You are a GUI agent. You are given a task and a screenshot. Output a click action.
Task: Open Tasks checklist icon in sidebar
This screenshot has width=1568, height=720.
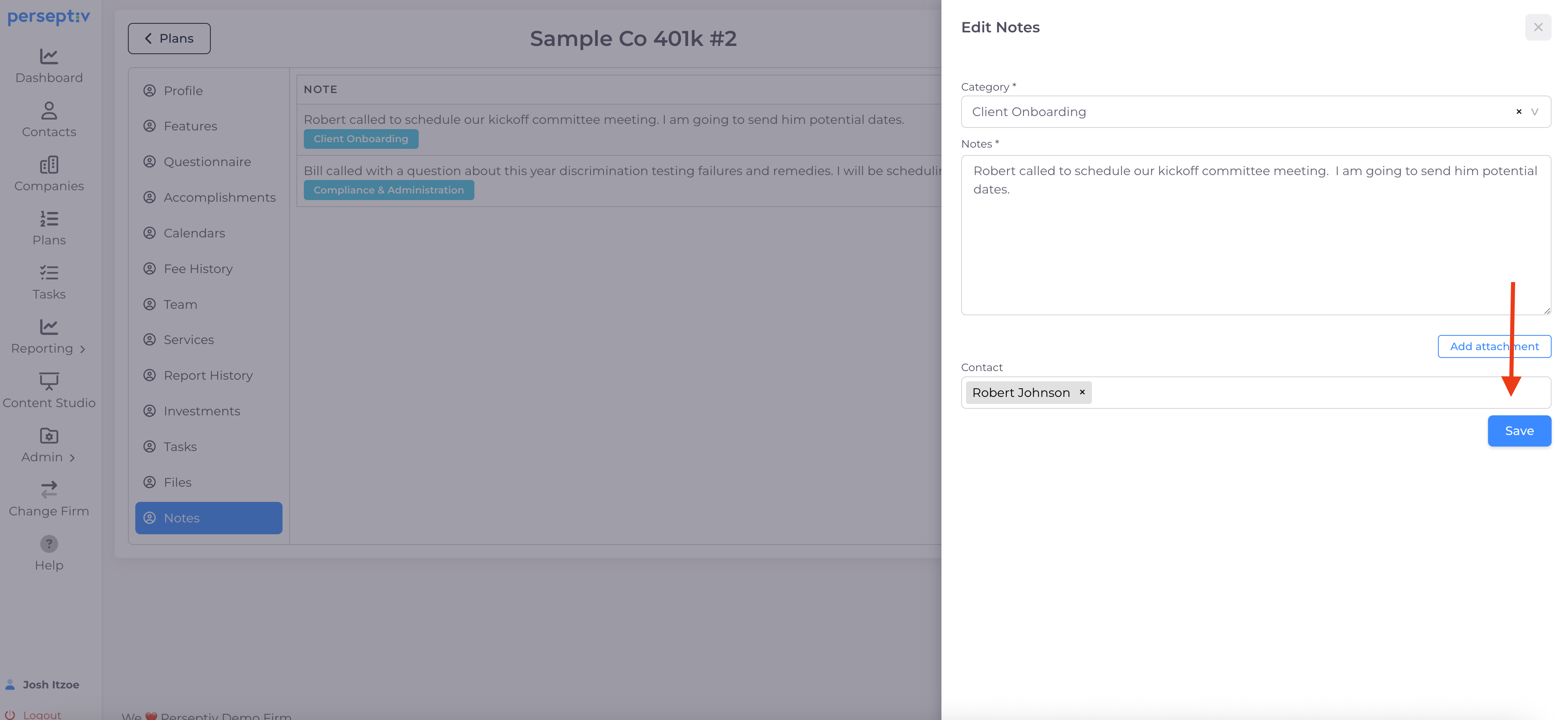pos(49,273)
